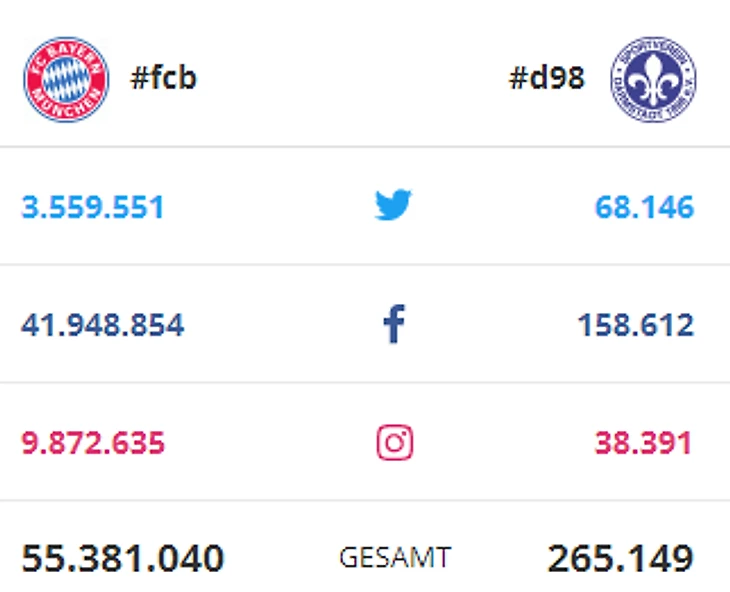Select Bayern's Twitter count 3.559.551

click(x=93, y=208)
